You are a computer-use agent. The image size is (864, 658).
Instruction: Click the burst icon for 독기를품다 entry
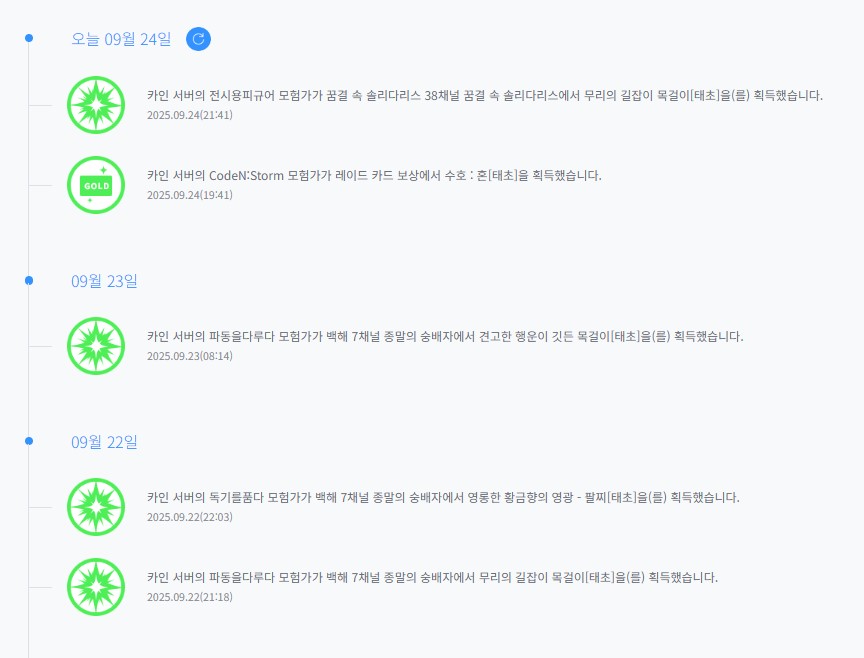(96, 507)
